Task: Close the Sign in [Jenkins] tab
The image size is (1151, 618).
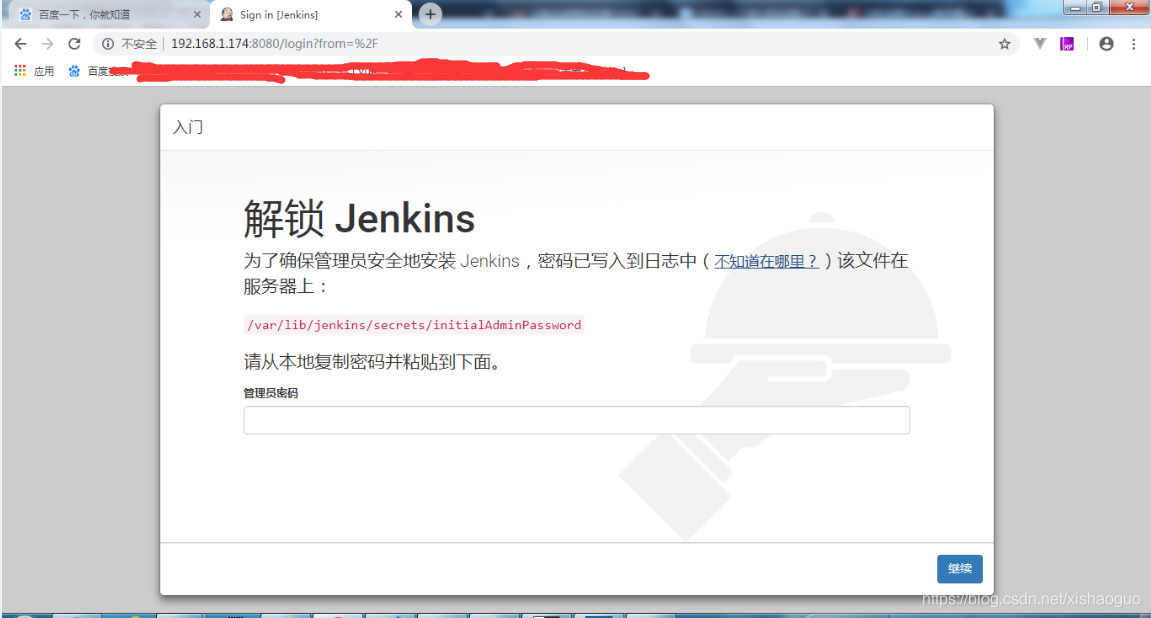Action: click(398, 15)
